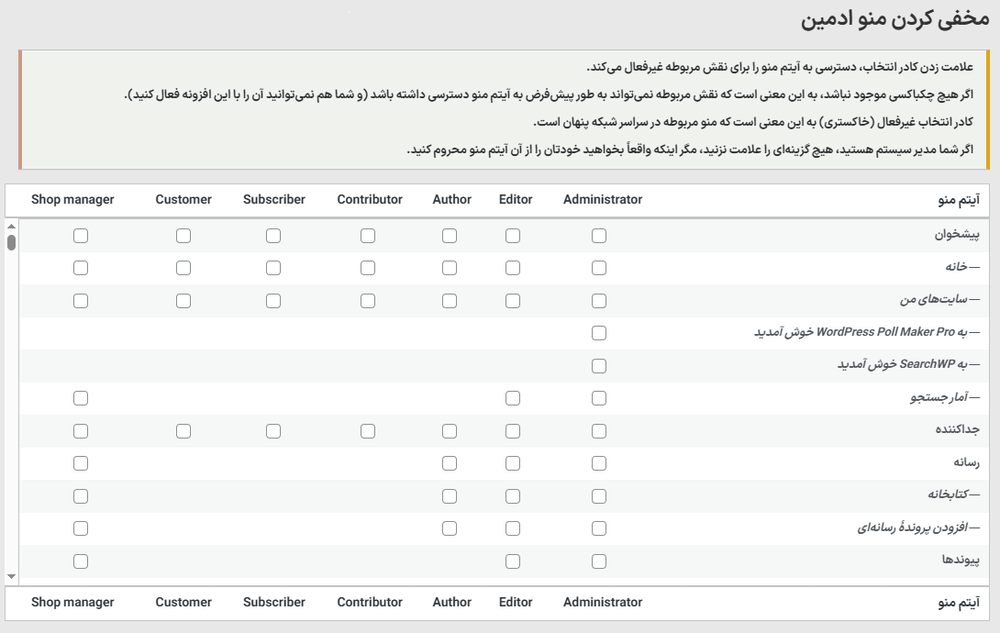Click the table scrollbar thumb
This screenshot has width=1000, height=633.
pos(11,242)
